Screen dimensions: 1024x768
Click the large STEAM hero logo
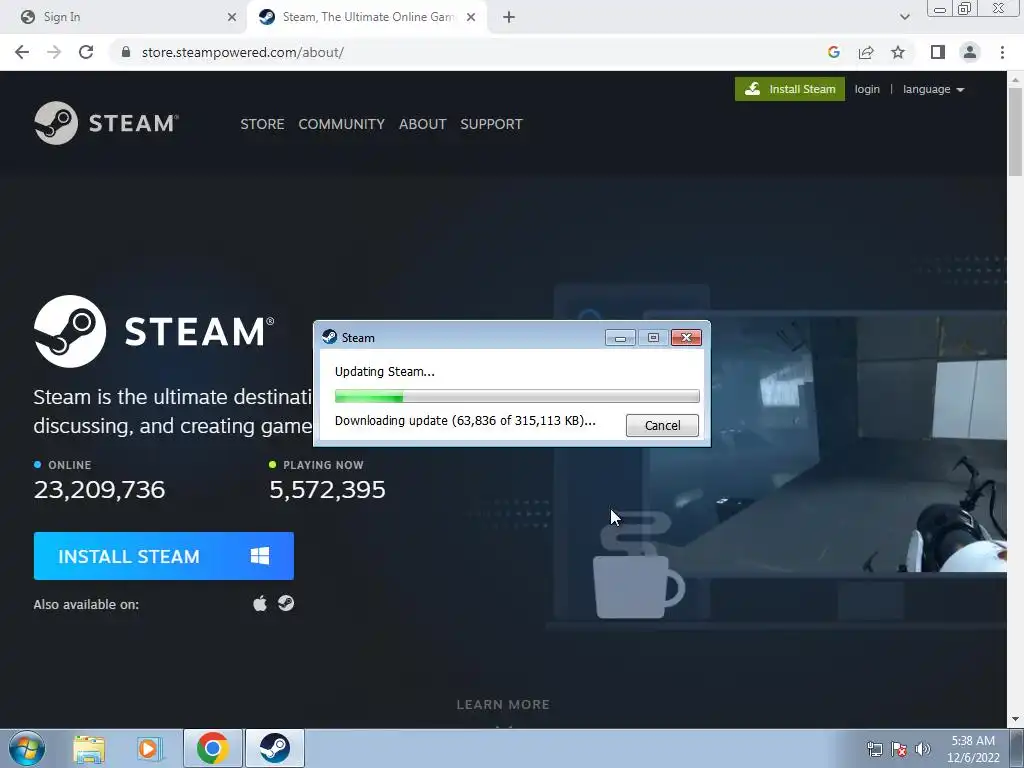154,331
